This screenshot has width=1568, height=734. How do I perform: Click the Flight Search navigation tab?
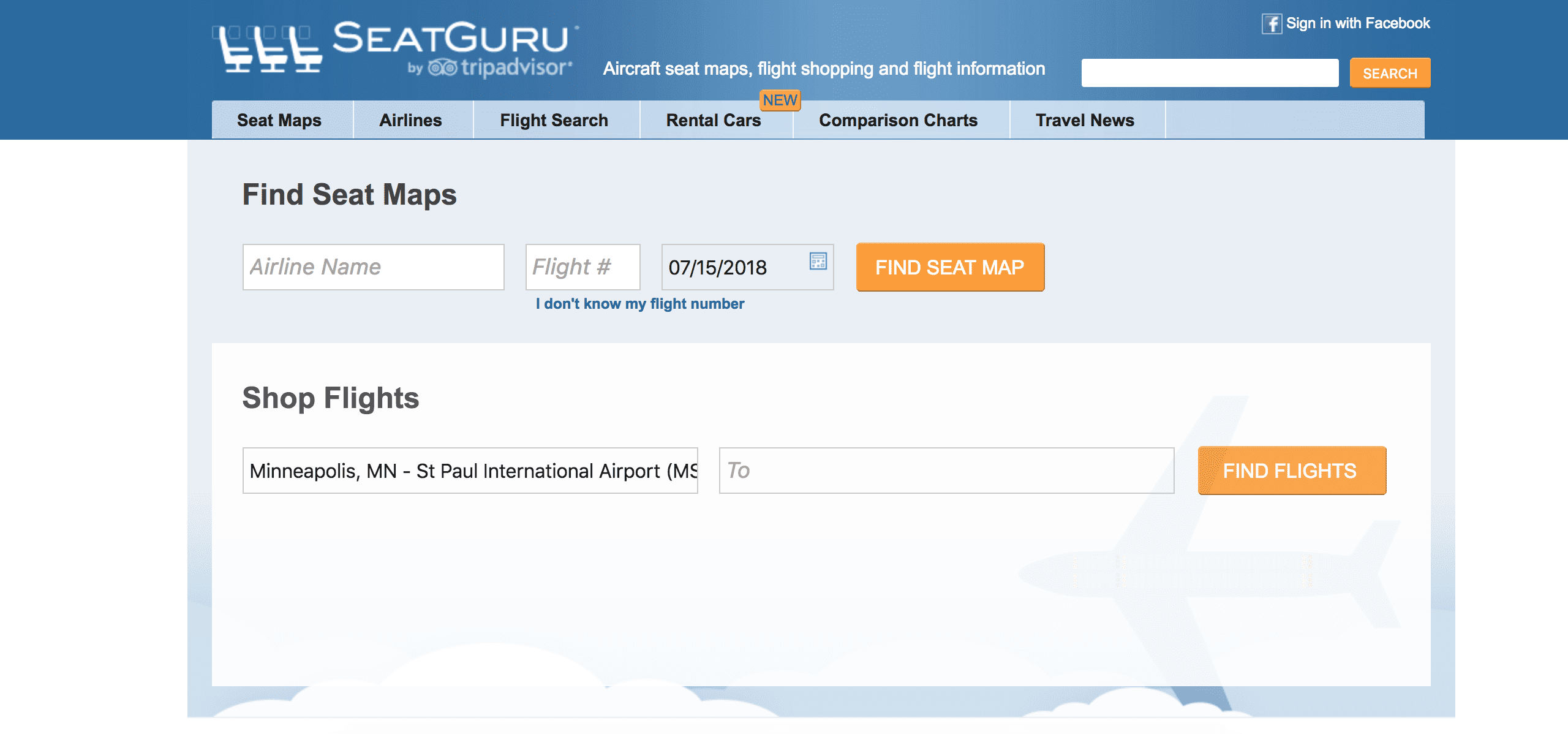click(554, 119)
